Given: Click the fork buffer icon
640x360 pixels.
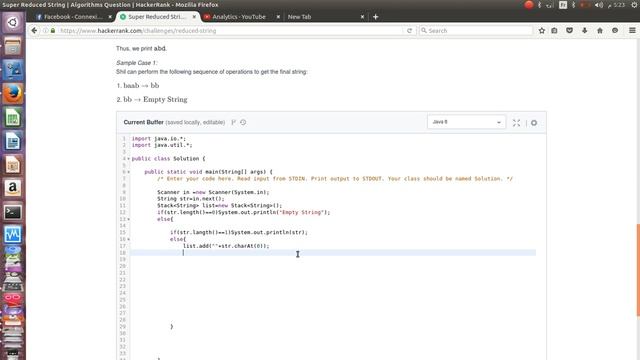Looking at the screenshot, I should [x=233, y=122].
